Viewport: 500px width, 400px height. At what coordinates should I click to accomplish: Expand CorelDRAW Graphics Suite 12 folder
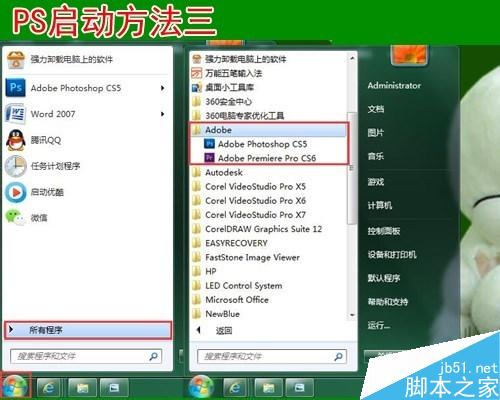(269, 229)
